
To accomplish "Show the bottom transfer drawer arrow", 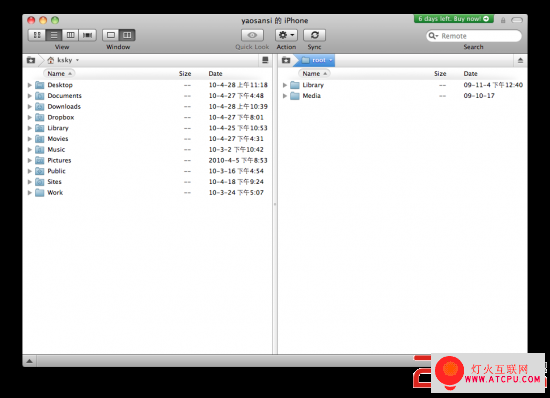I will pos(29,361).
